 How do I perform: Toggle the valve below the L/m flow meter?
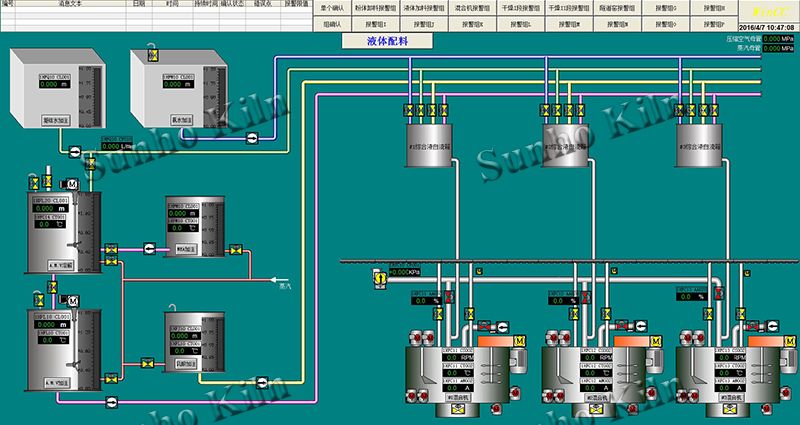tap(91, 164)
